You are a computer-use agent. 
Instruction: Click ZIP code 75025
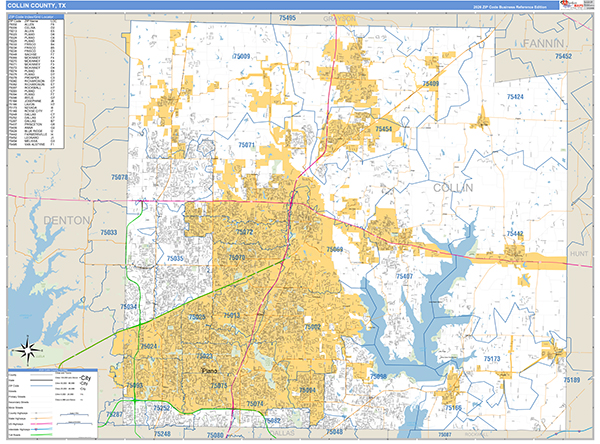tap(197, 317)
